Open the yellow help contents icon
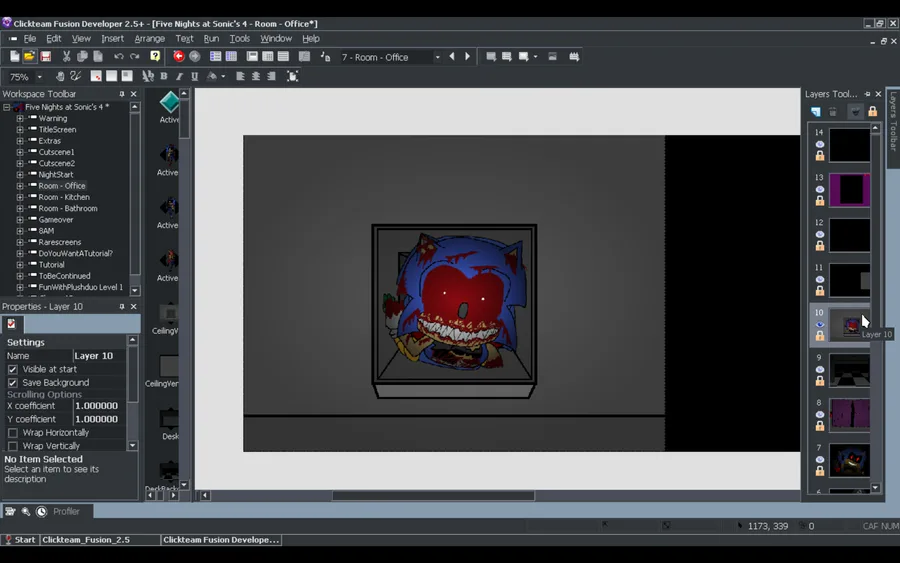This screenshot has width=900, height=563. (x=155, y=56)
